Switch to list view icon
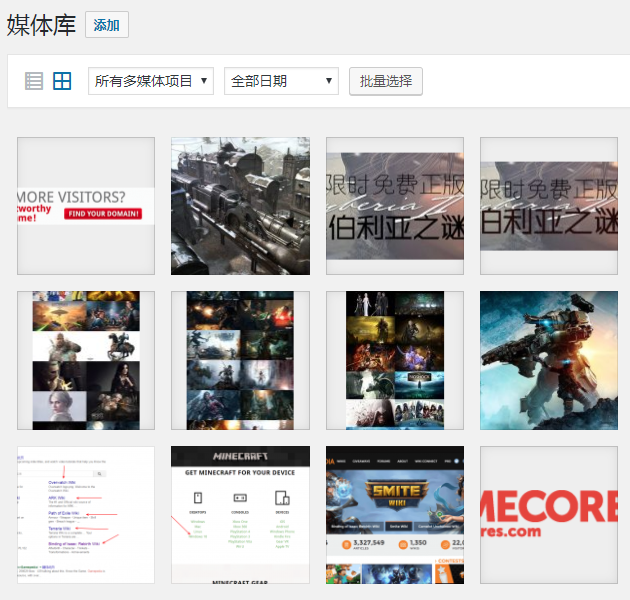Viewport: 630px width, 600px height. 34,81
